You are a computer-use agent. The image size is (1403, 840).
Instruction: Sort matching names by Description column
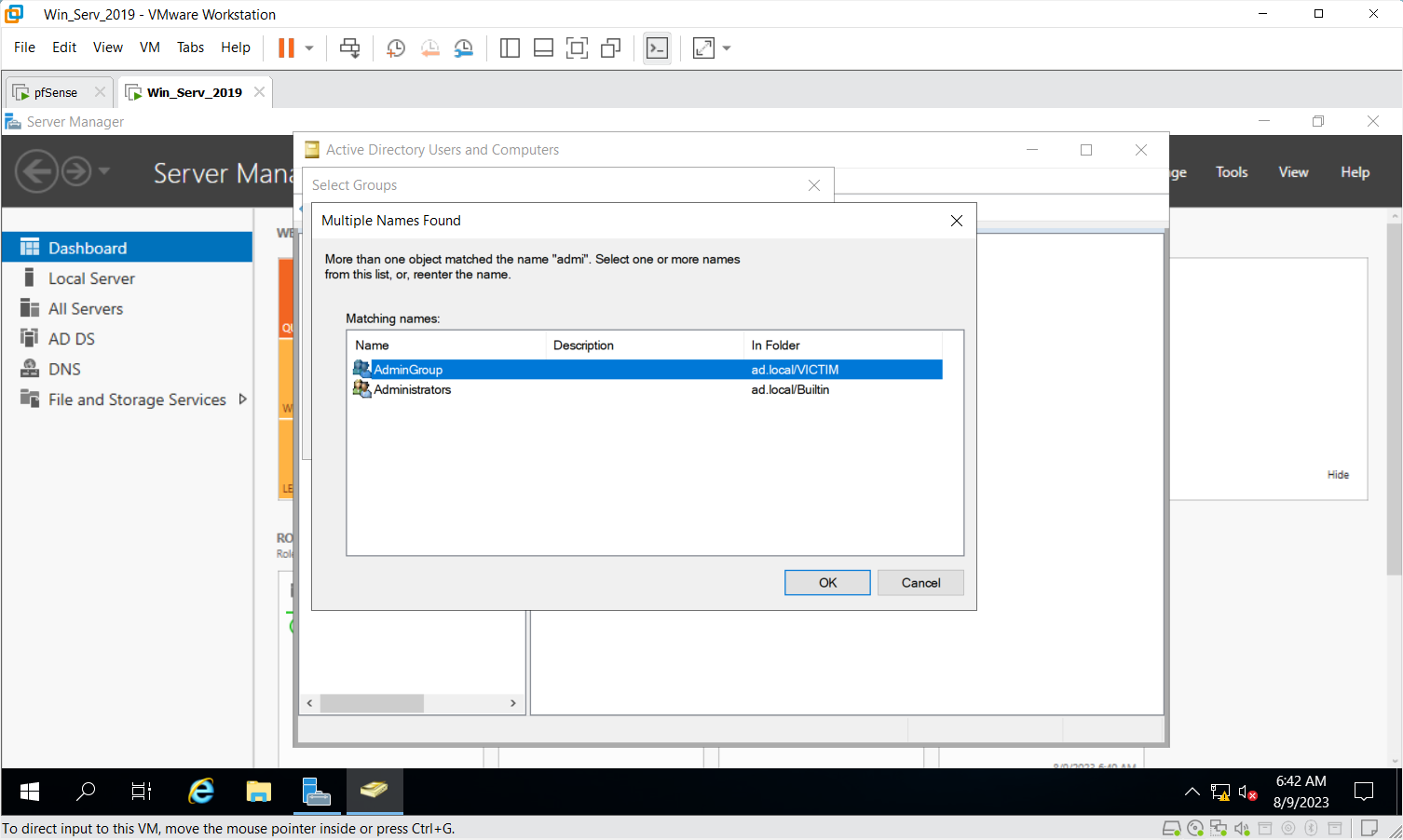tap(645, 345)
